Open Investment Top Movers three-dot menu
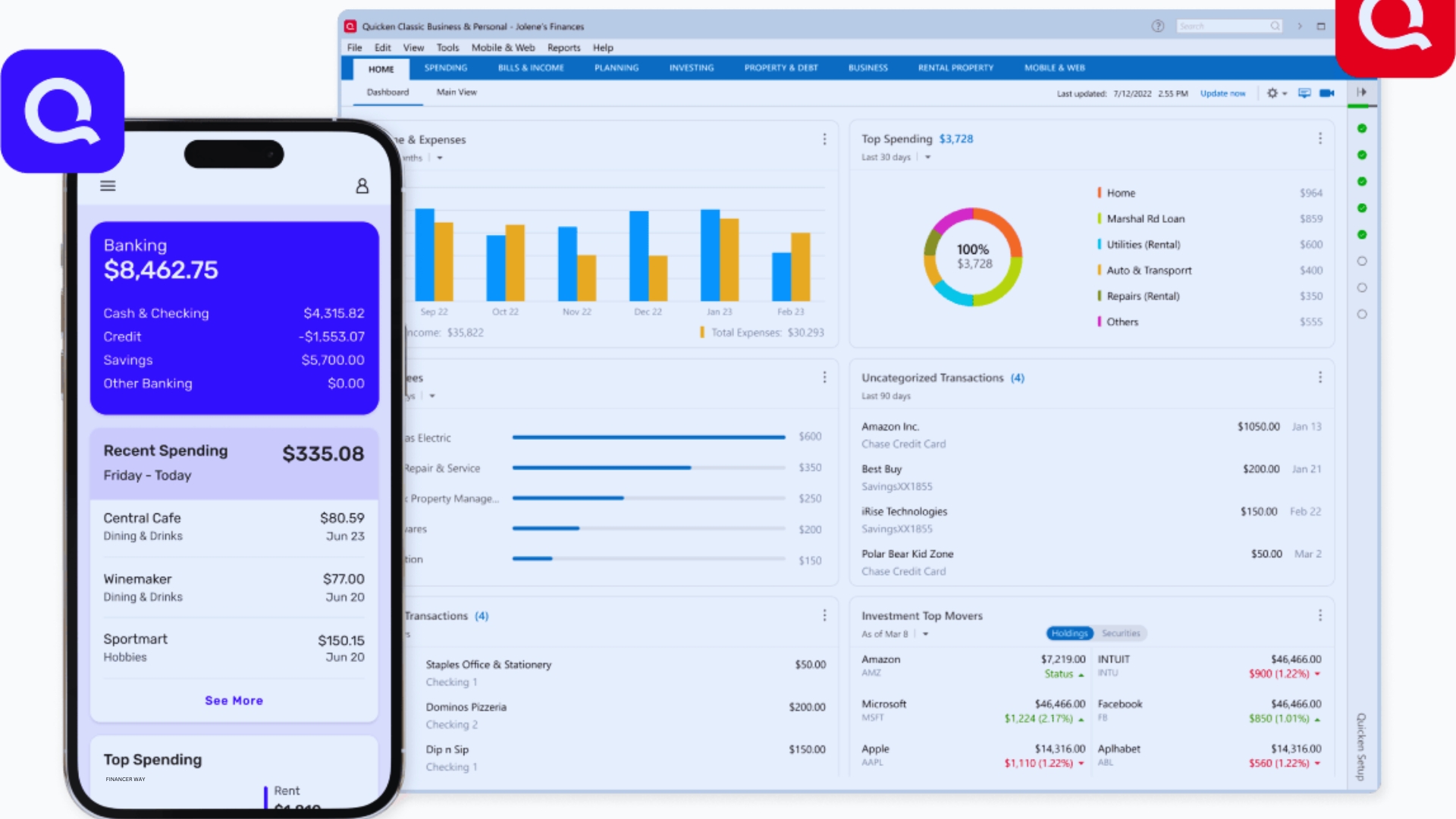Image resolution: width=1456 pixels, height=819 pixels. (1319, 616)
